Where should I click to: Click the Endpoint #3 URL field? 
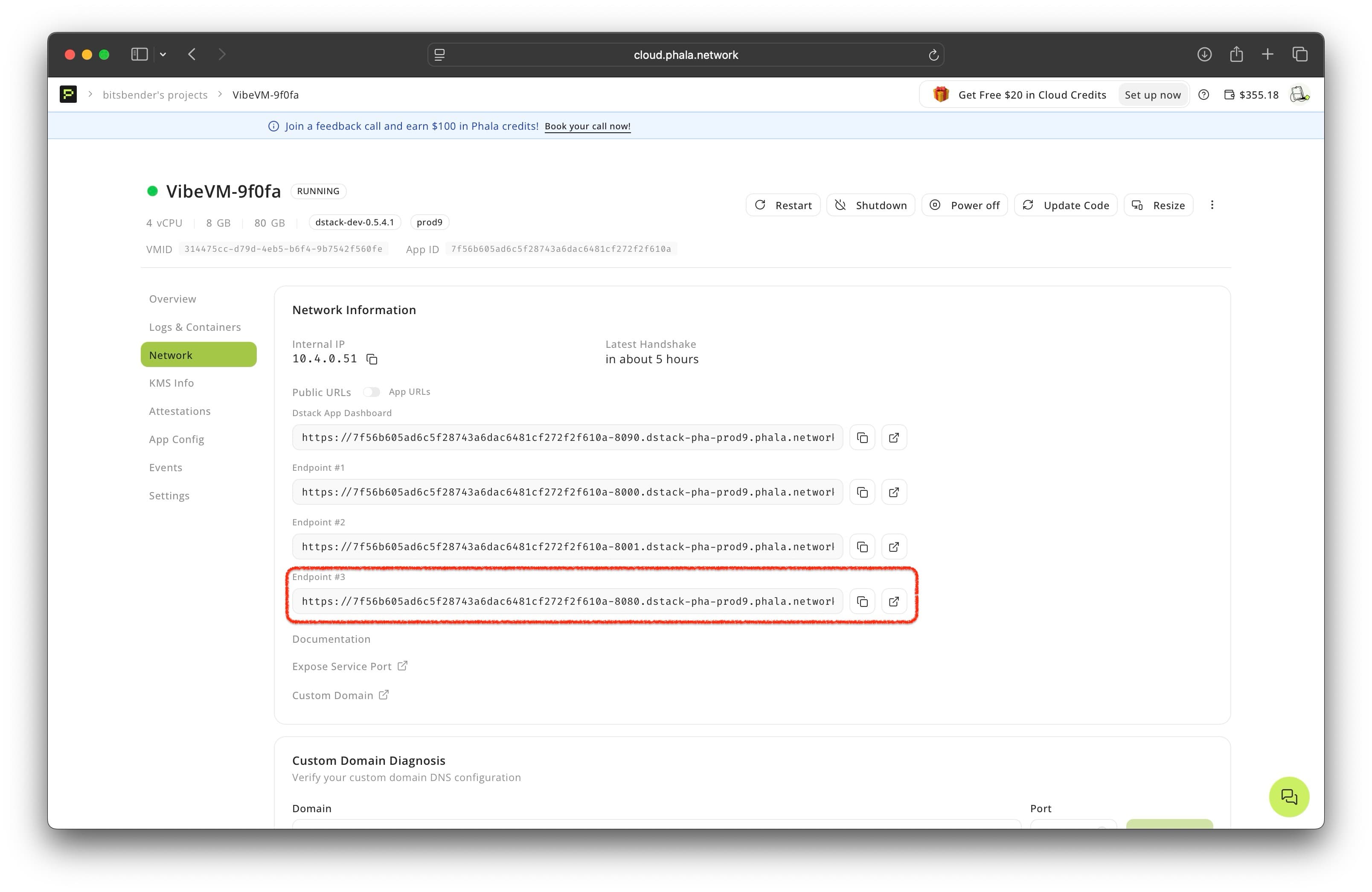[x=567, y=601]
